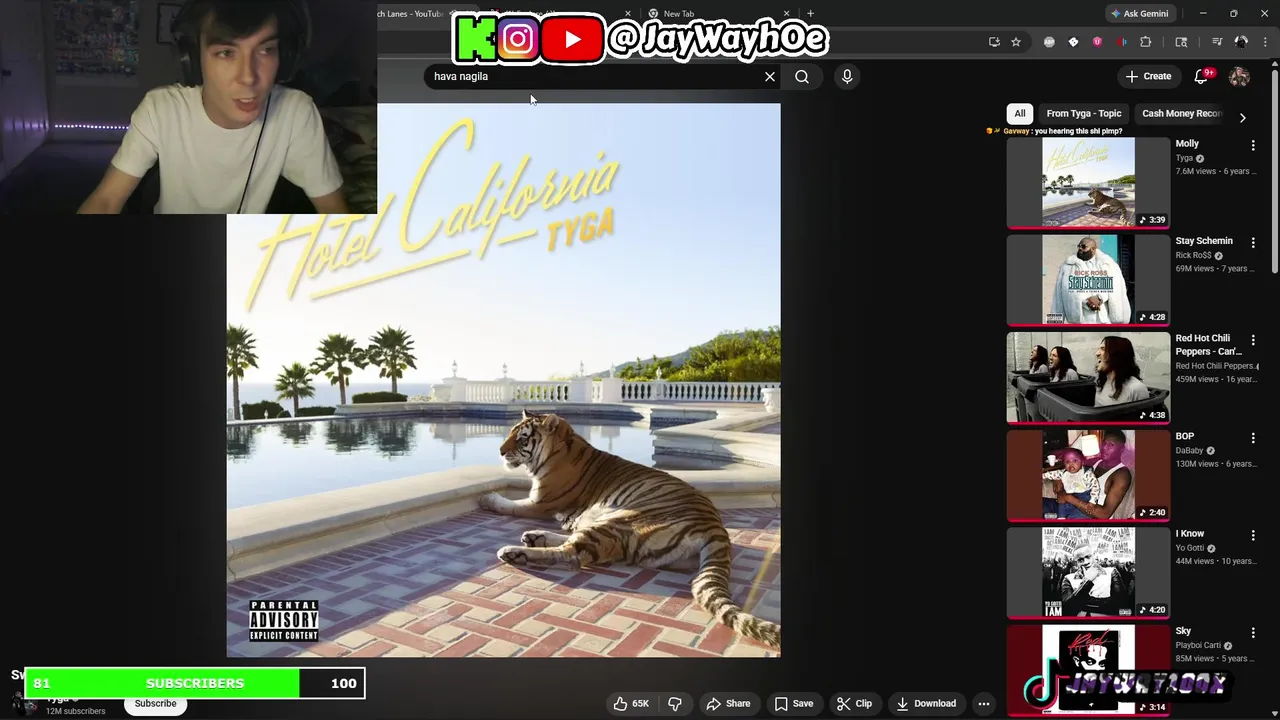Open options menu for BOP video

coord(1253,437)
